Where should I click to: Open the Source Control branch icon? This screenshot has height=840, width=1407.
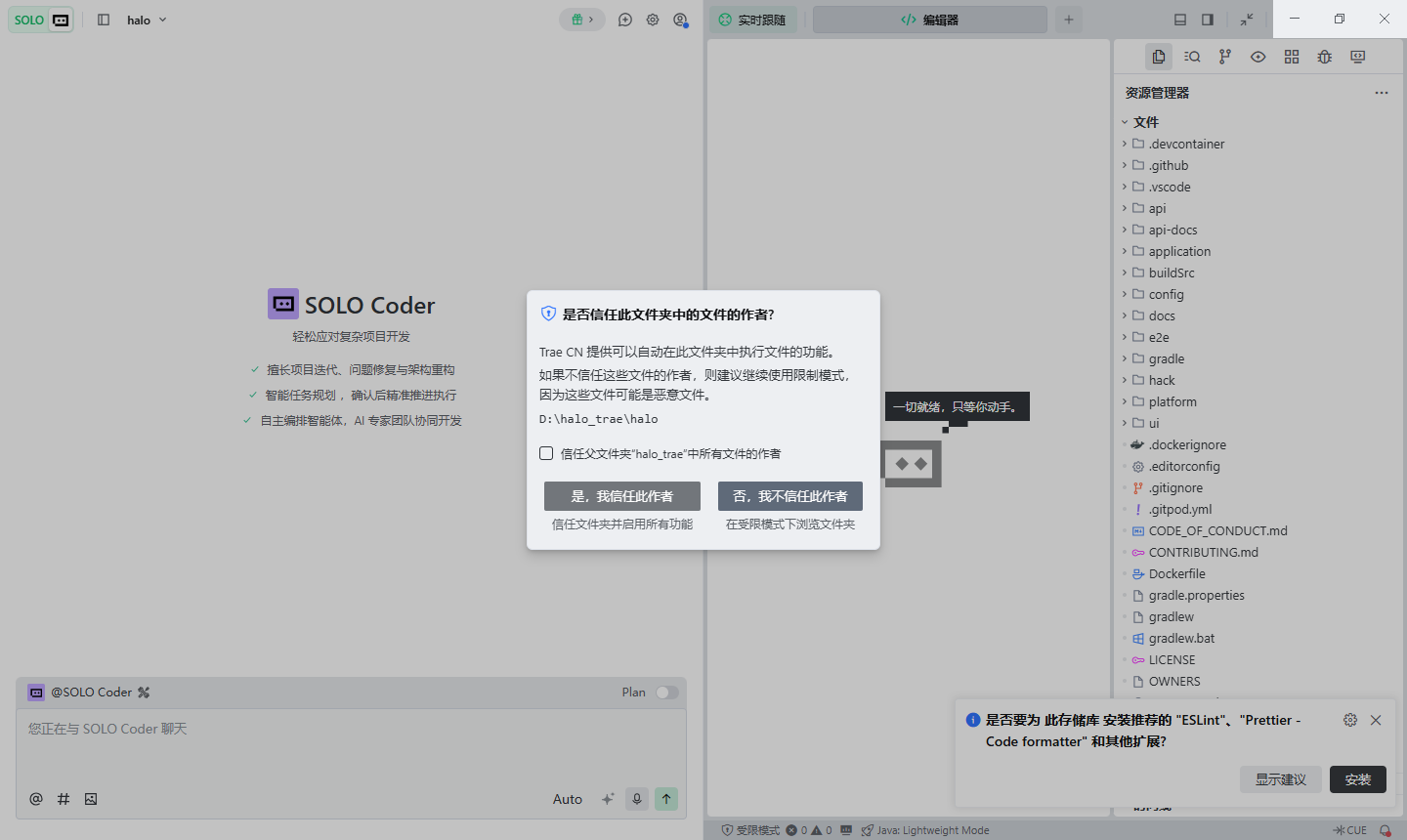click(x=1225, y=57)
